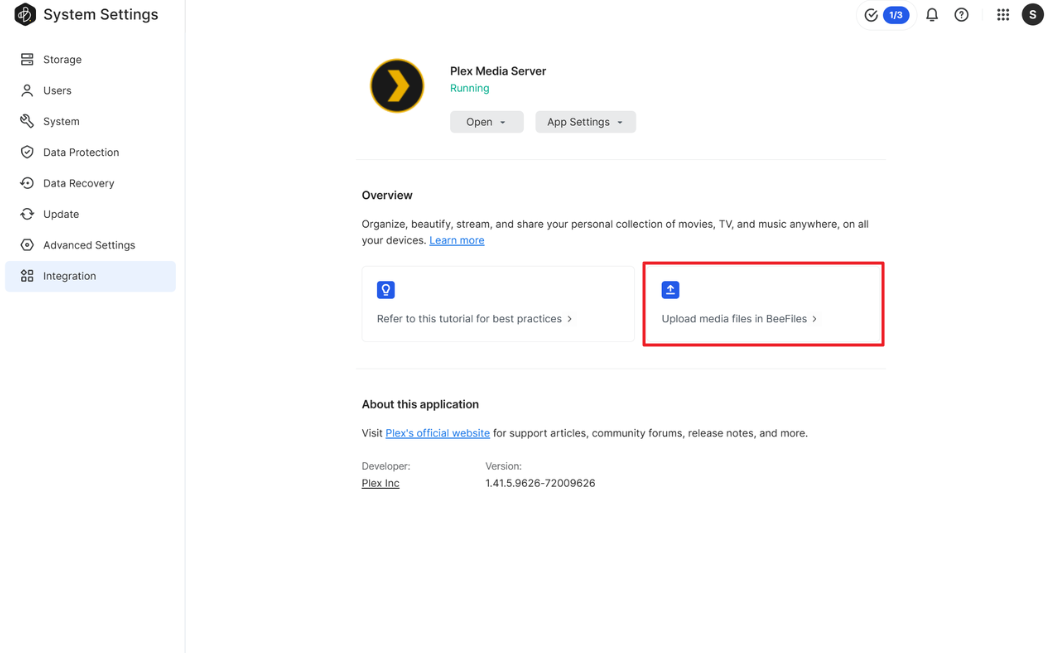The image size is (1053, 653).
Task: Go to Storage settings
Action: (x=90, y=60)
